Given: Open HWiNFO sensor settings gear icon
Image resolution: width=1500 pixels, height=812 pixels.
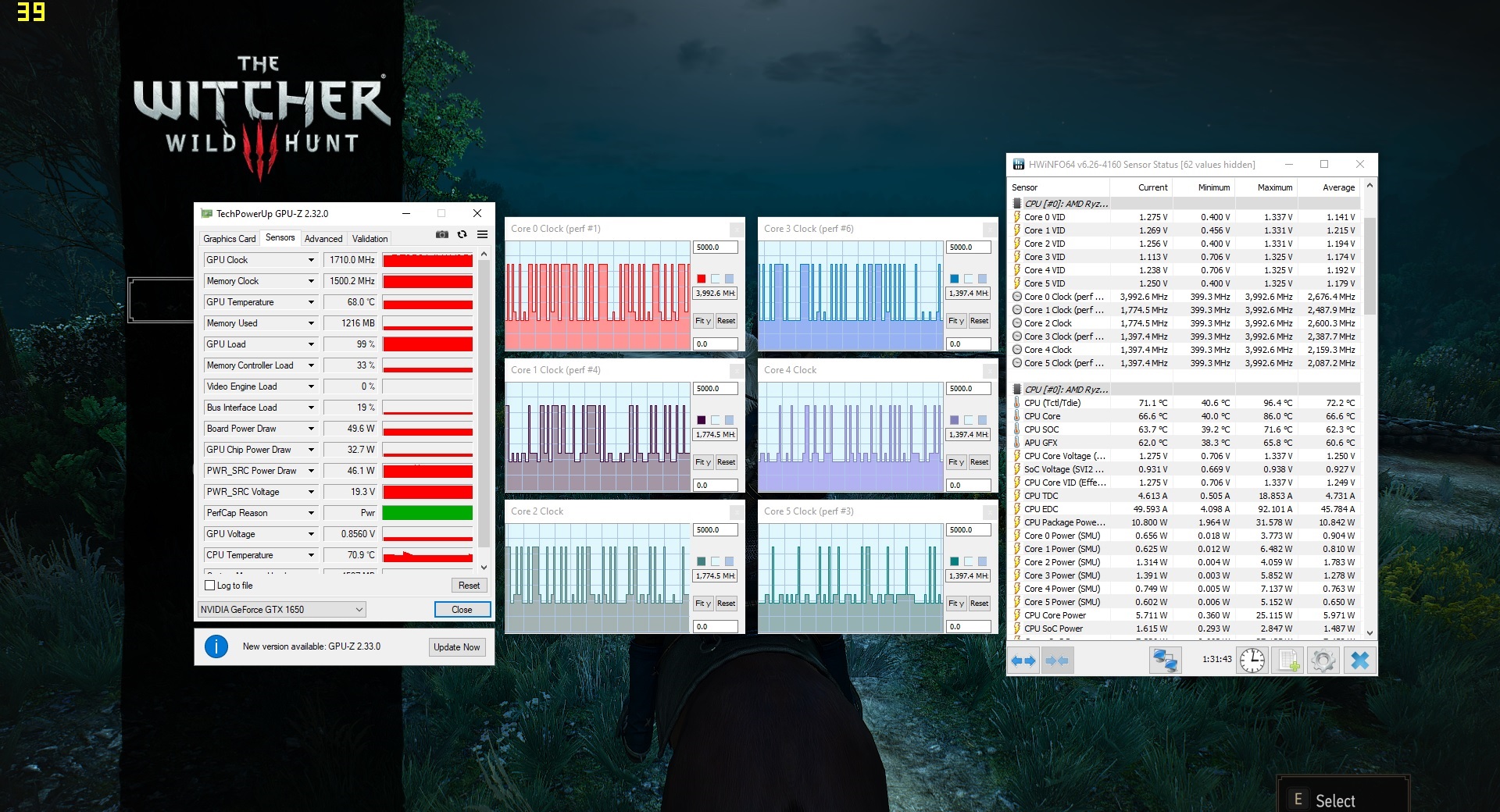Looking at the screenshot, I should tap(1323, 661).
